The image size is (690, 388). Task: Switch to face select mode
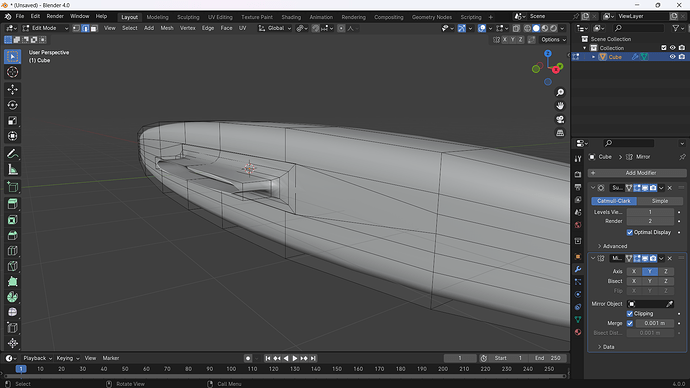[x=94, y=28]
